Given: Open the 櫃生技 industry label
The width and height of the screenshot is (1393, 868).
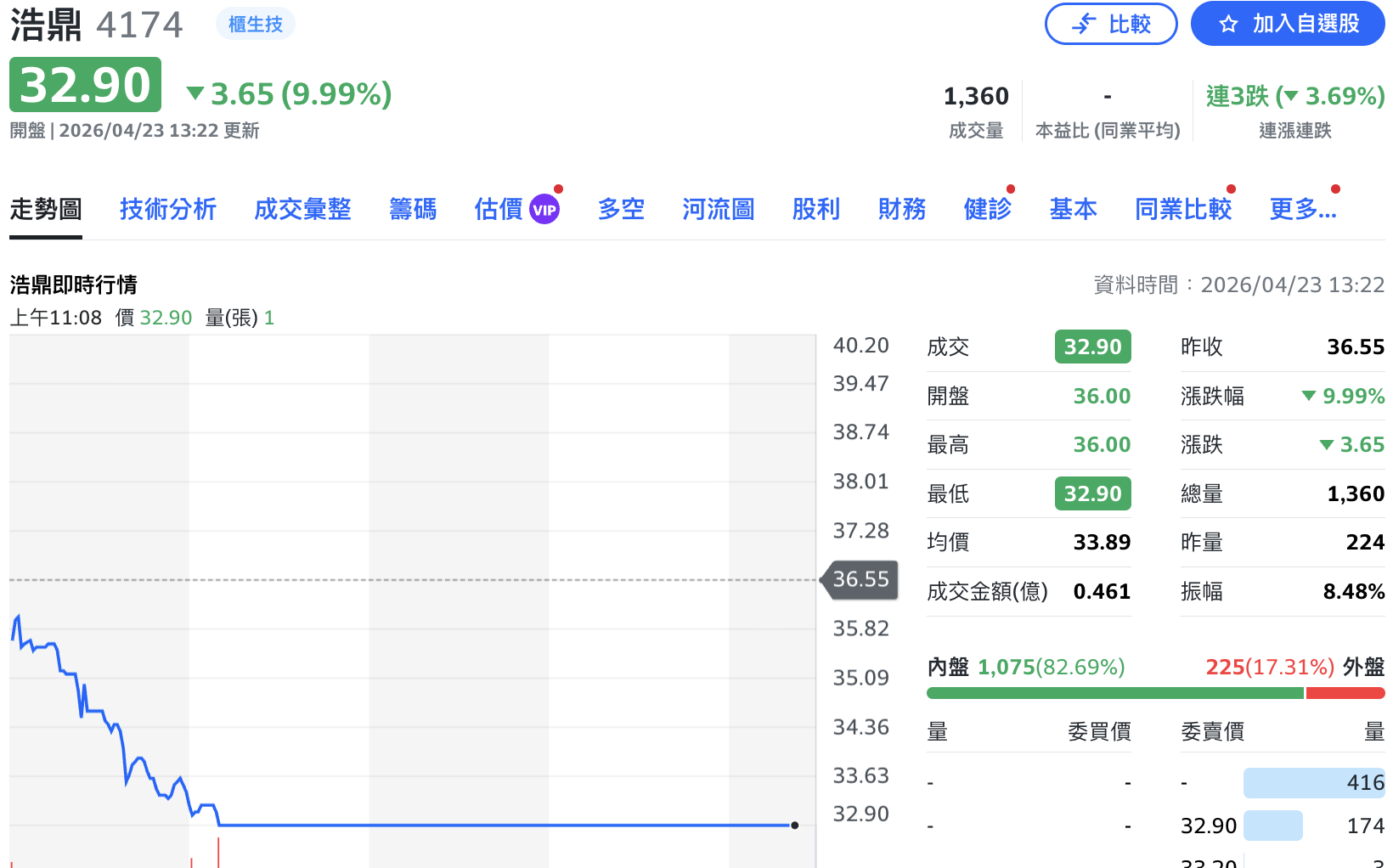Looking at the screenshot, I should 255,24.
